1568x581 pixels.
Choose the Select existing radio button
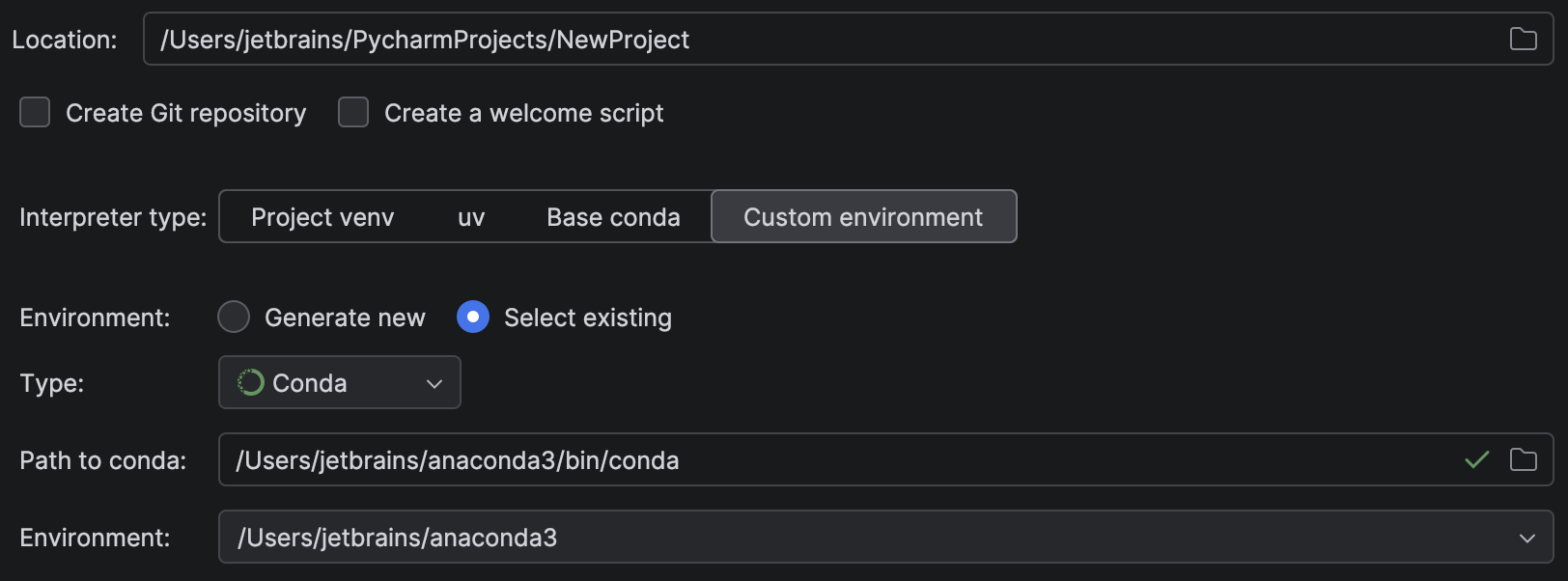tap(473, 317)
